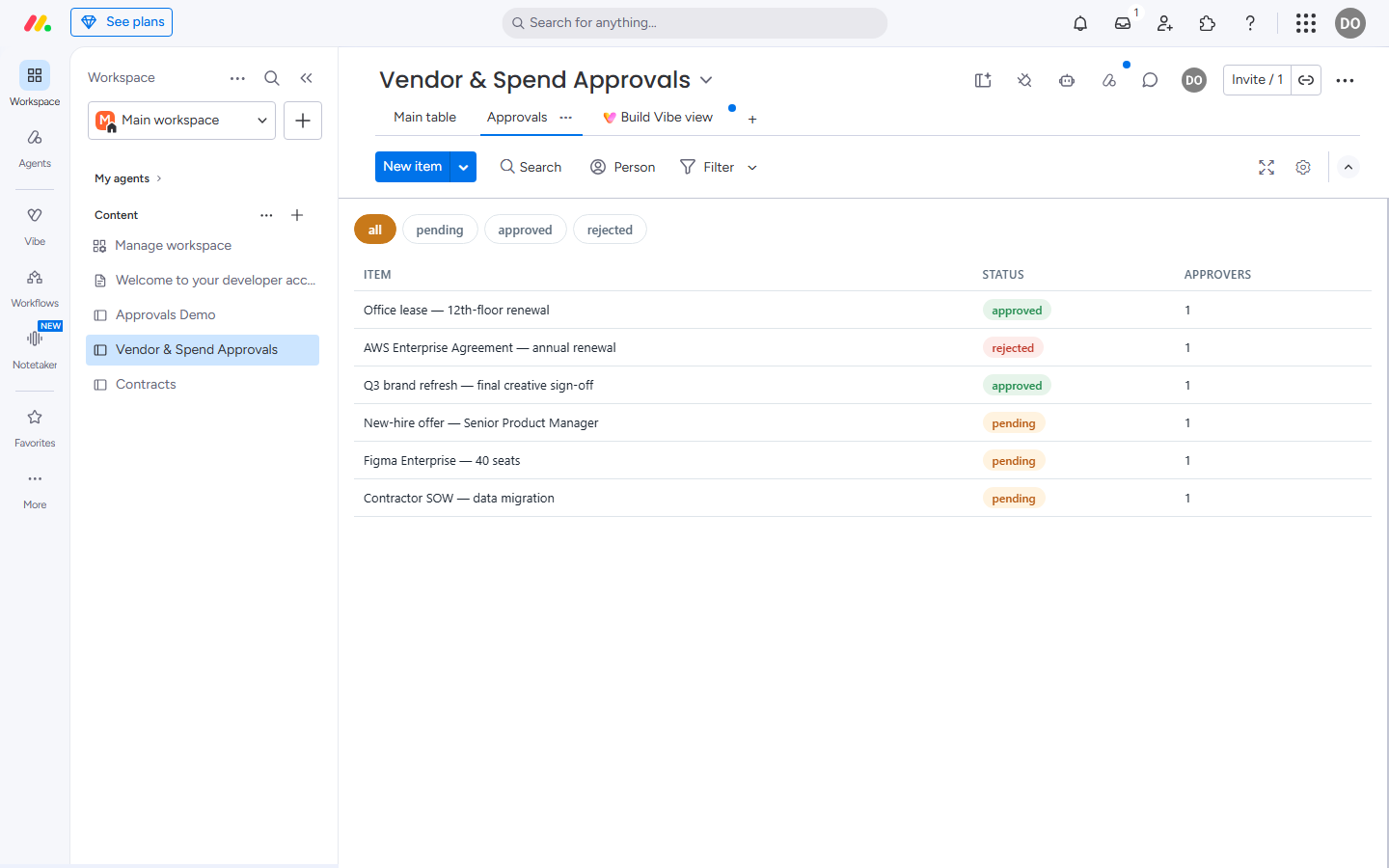Click the New item button
Screen dimensions: 1389x868
click(413, 167)
